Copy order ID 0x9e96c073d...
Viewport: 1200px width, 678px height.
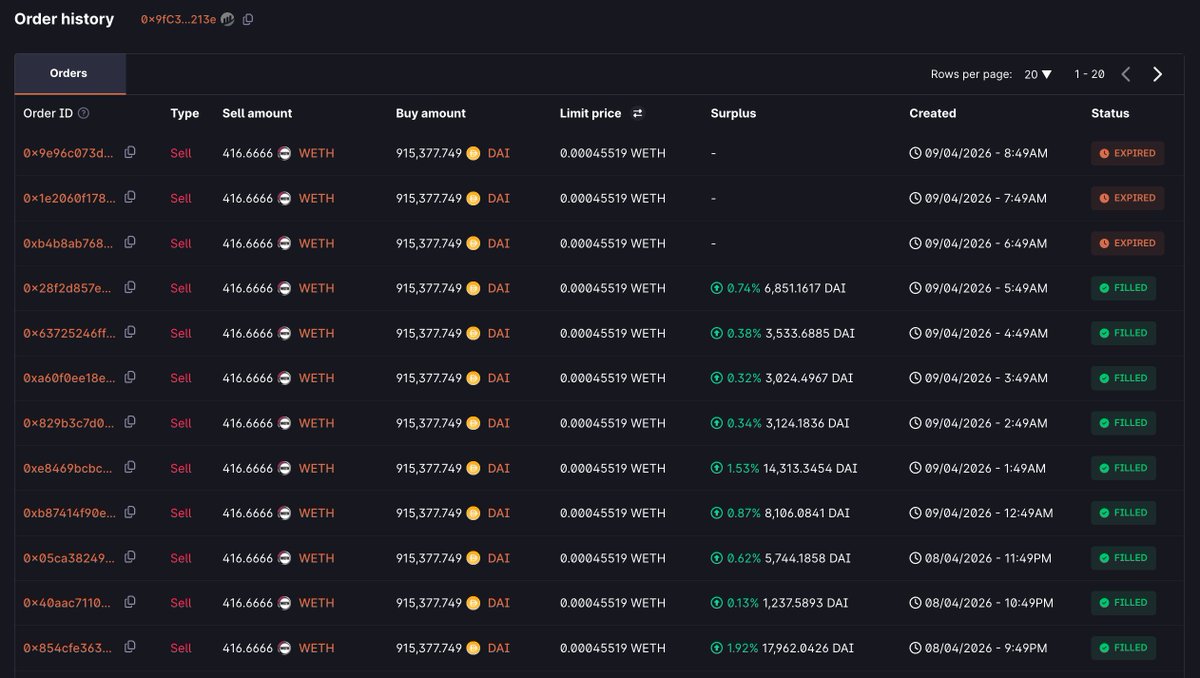pos(130,152)
